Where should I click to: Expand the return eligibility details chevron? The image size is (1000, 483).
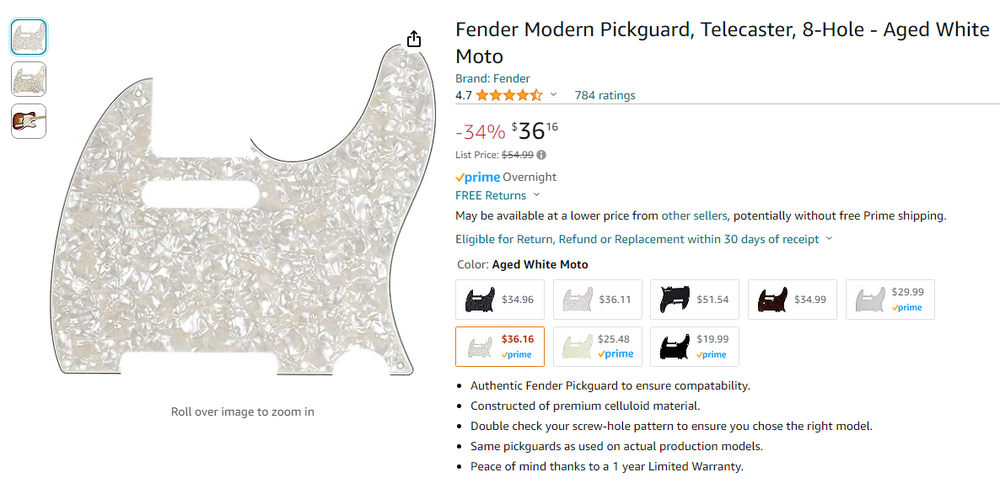829,239
